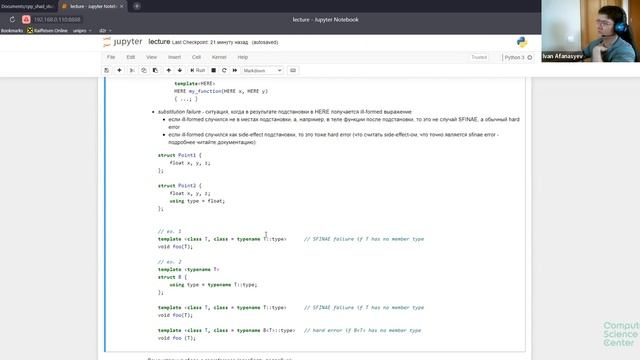Copy selected cells in toolbar

pos(144,70)
